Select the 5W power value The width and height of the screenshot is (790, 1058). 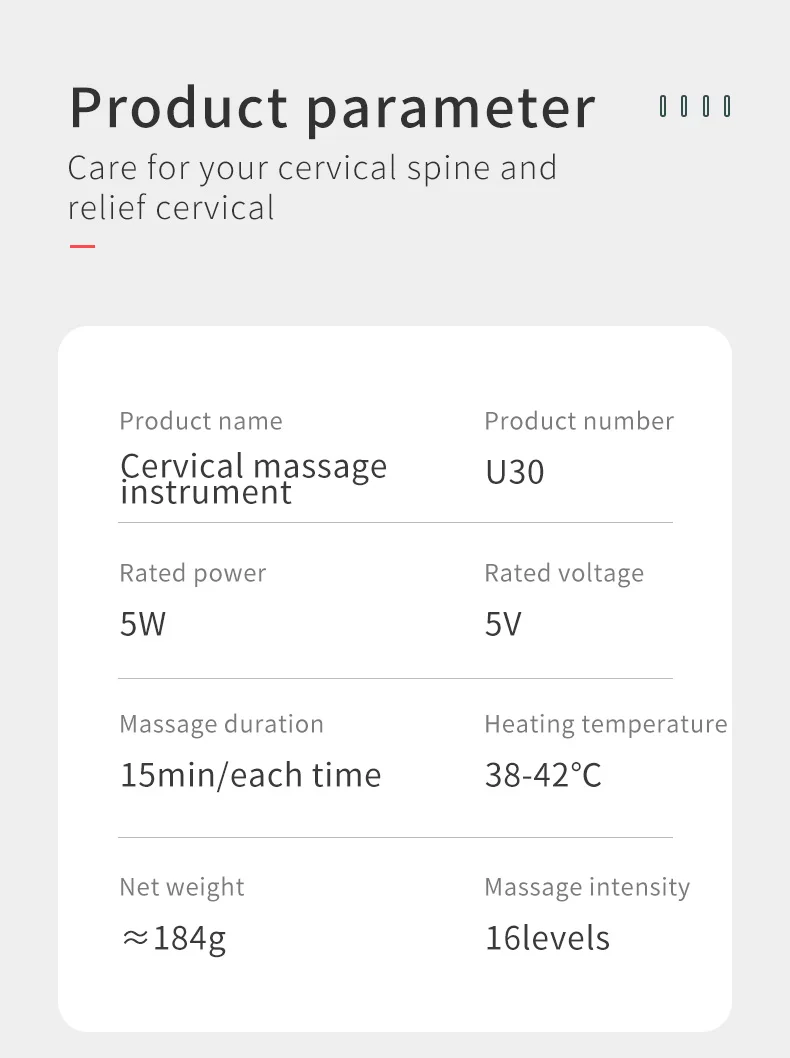pyautogui.click(x=143, y=623)
